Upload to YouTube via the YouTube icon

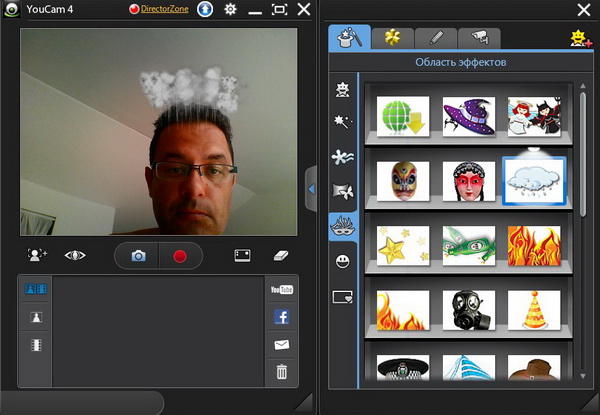click(x=281, y=290)
